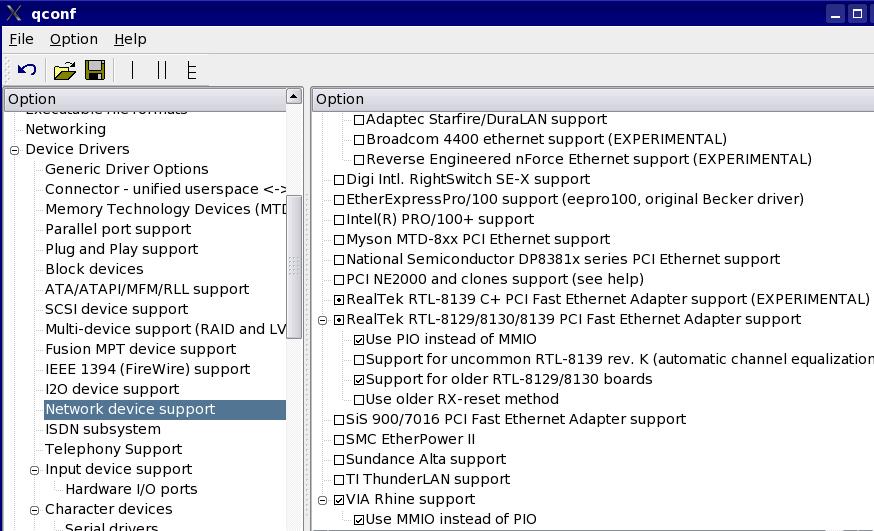Toggle RealTek RTL-8139 C+ module checkbox
Image resolution: width=874 pixels, height=531 pixels.
coord(339,300)
